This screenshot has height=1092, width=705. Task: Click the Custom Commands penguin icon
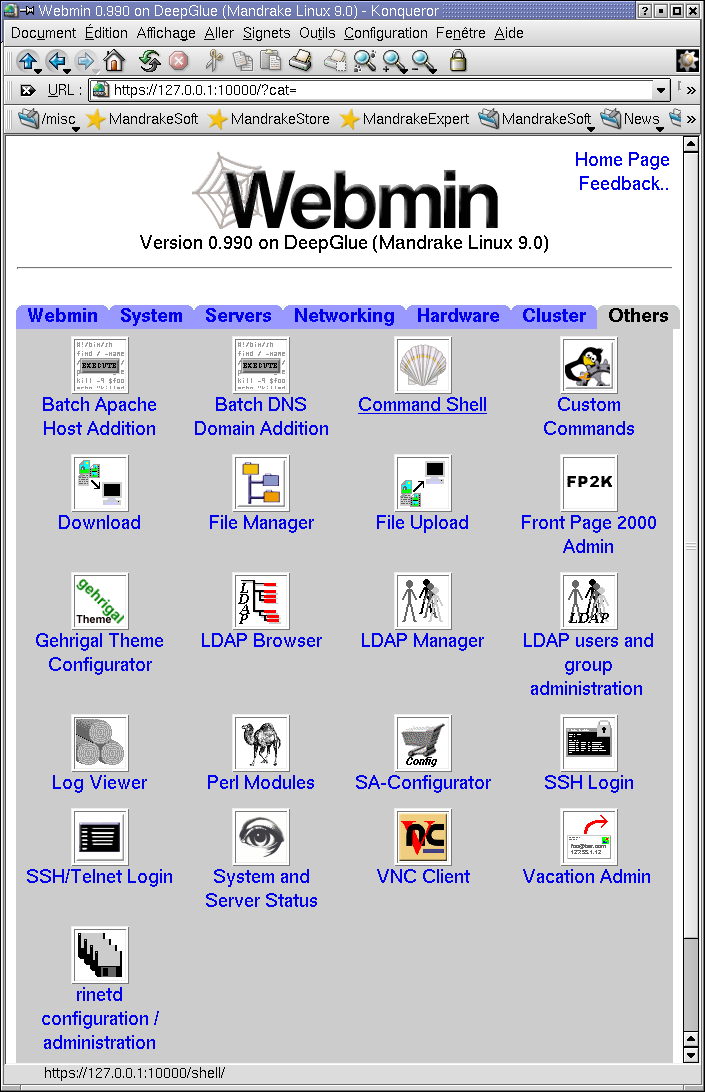[x=589, y=365]
